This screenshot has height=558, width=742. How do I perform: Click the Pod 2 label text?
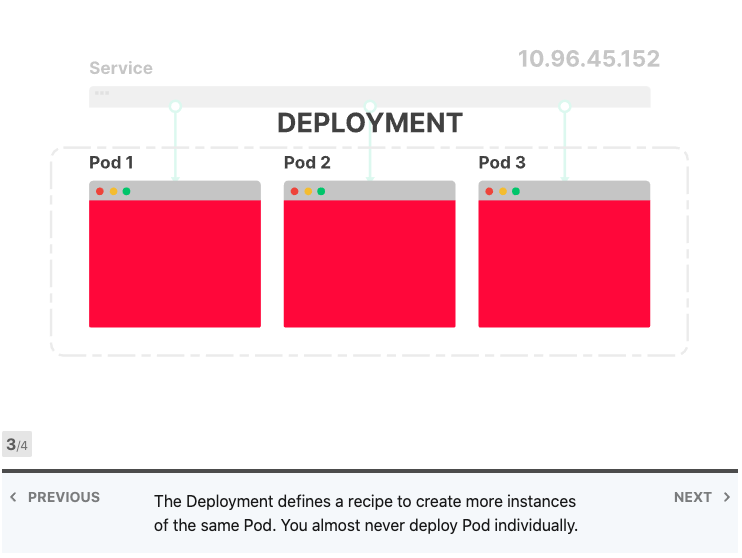tap(307, 162)
